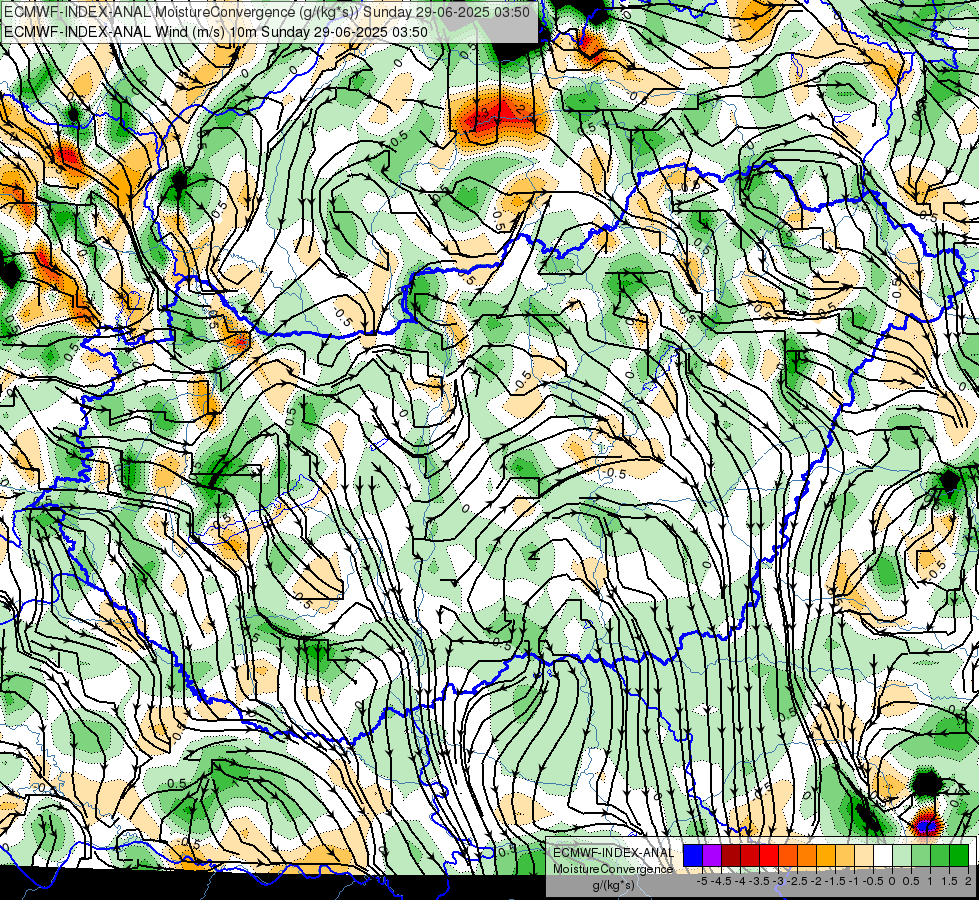Pick the legend swatch between -3.5 and -3

(769, 856)
